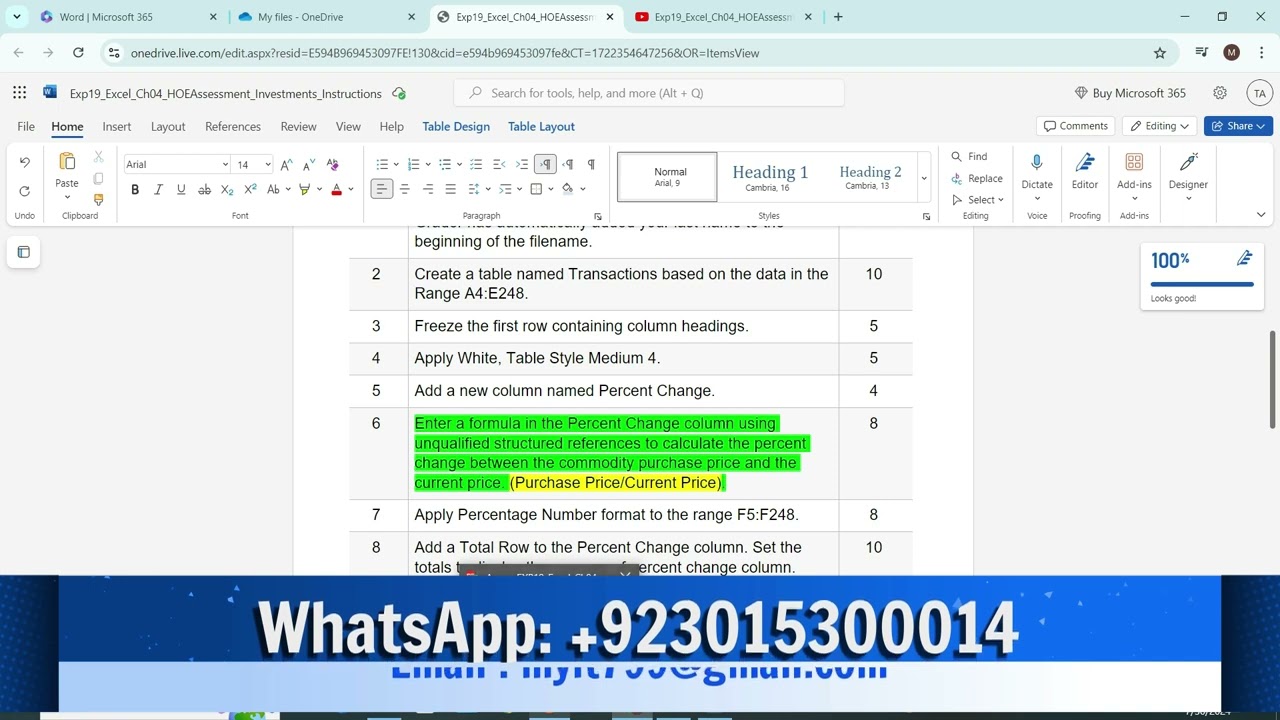Click Center alignment icon
Screen dimensions: 1280x720
click(x=405, y=189)
